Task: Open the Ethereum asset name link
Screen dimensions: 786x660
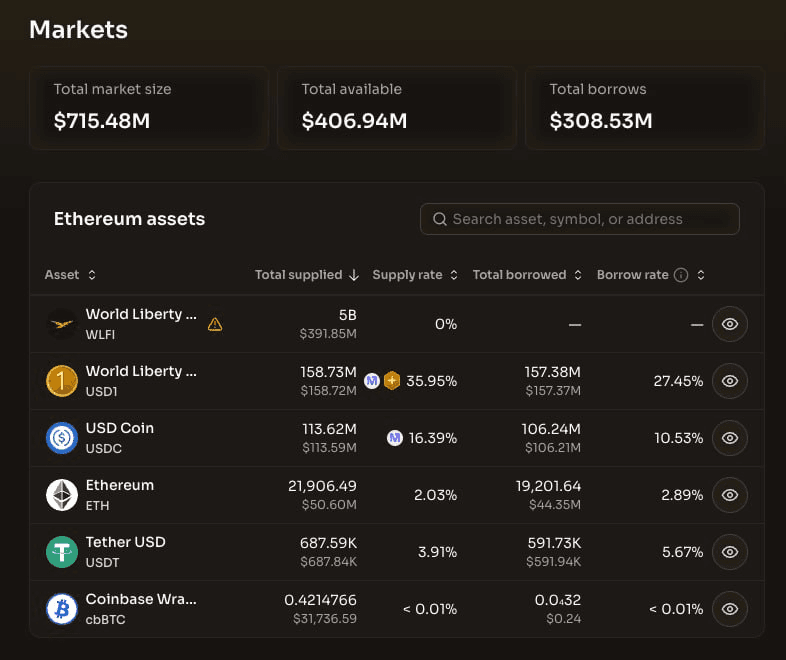Action: (120, 485)
